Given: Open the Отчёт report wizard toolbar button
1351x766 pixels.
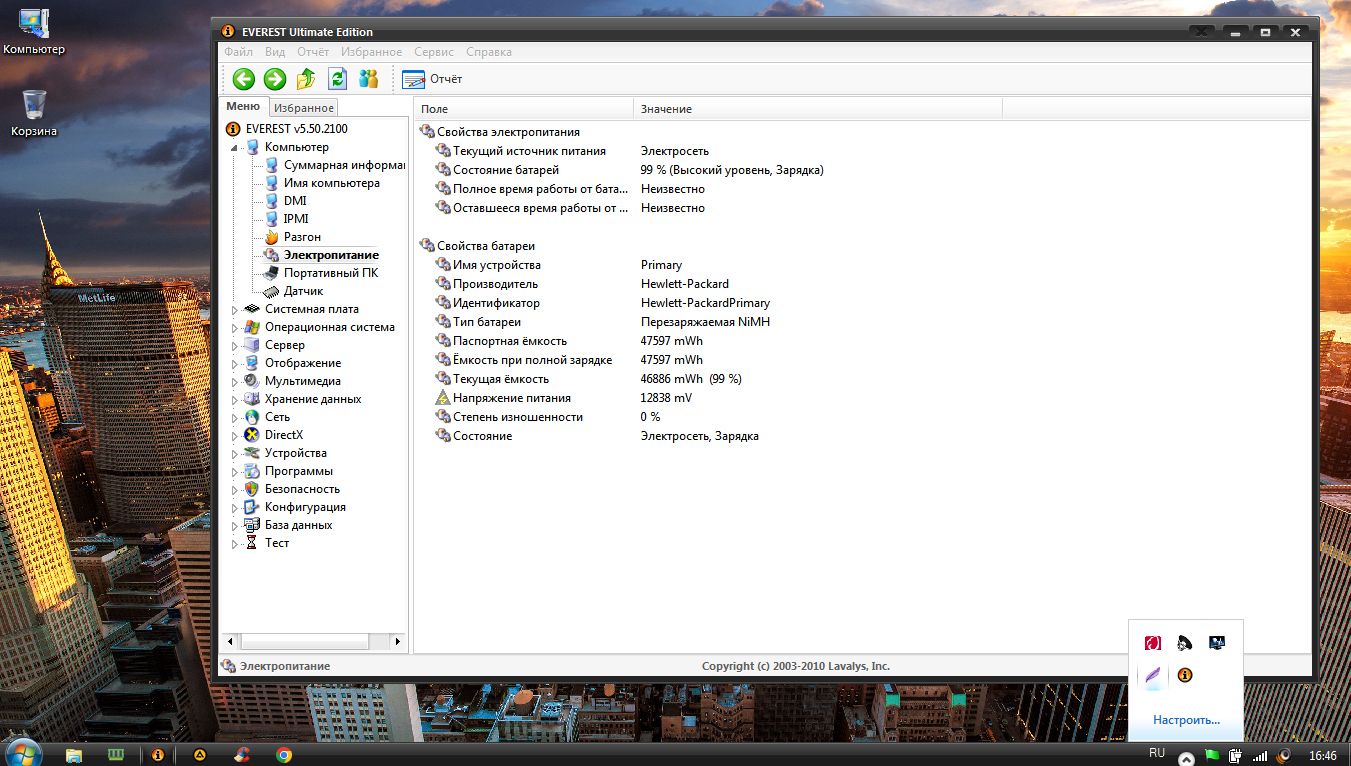Looking at the screenshot, I should 432,79.
